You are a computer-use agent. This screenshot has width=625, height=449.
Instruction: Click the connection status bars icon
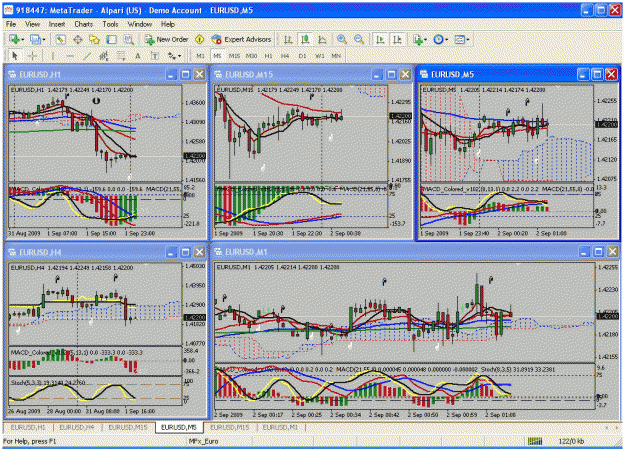[x=535, y=441]
